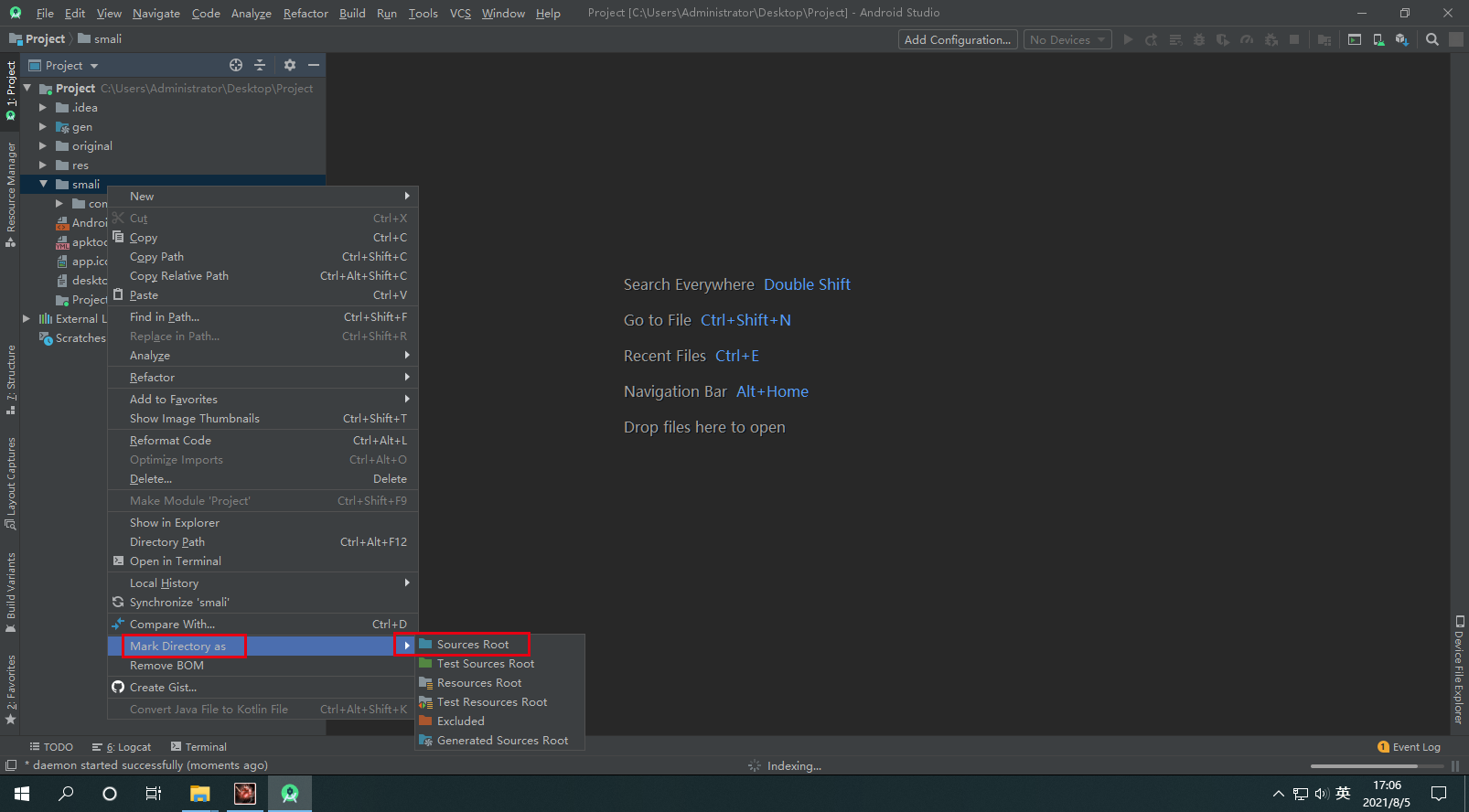Pause background indexing process button
The width and height of the screenshot is (1469, 812).
(1455, 766)
